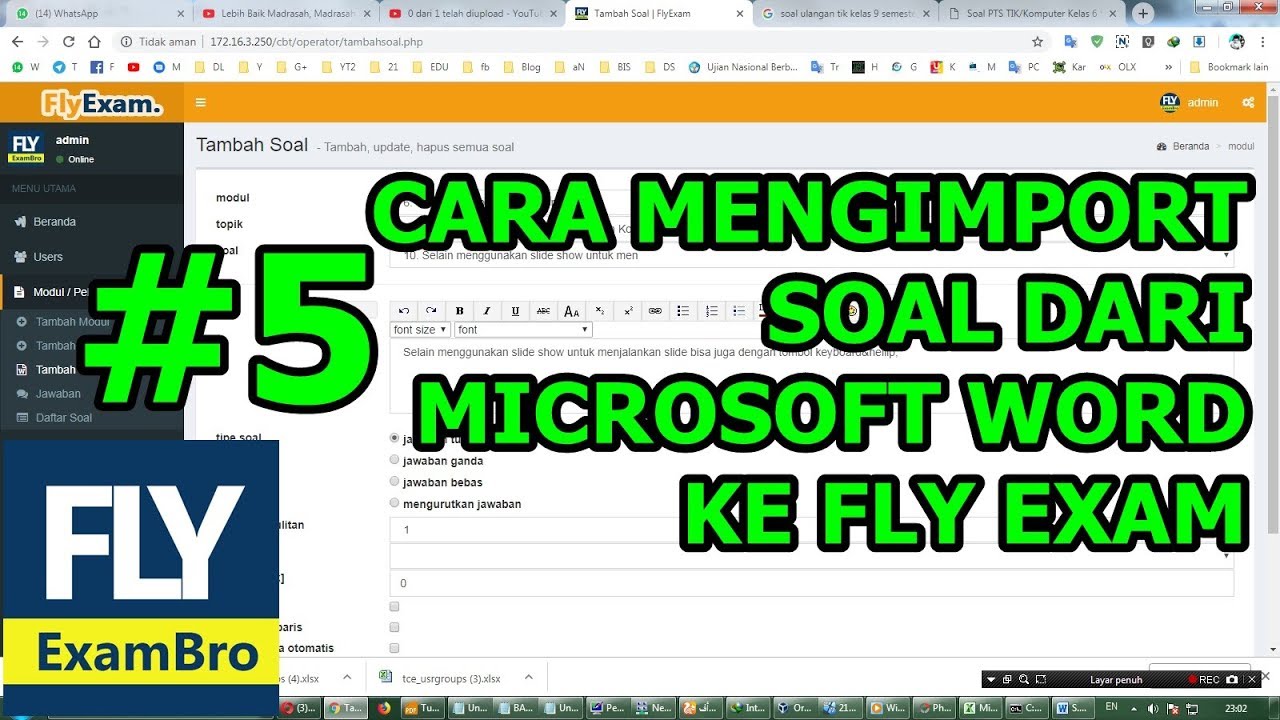Image resolution: width=1280 pixels, height=720 pixels.
Task: Apply superscript formatting
Action: point(627,311)
